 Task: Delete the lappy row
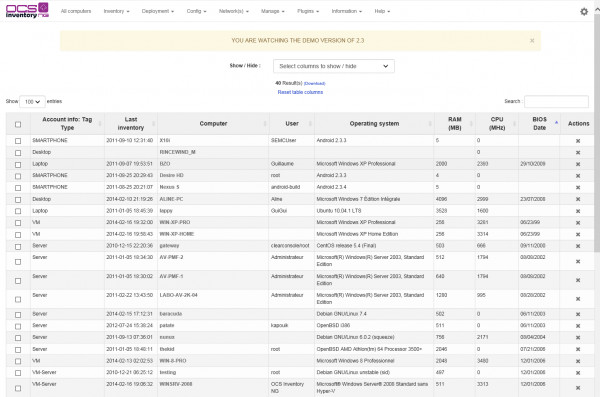pos(578,211)
